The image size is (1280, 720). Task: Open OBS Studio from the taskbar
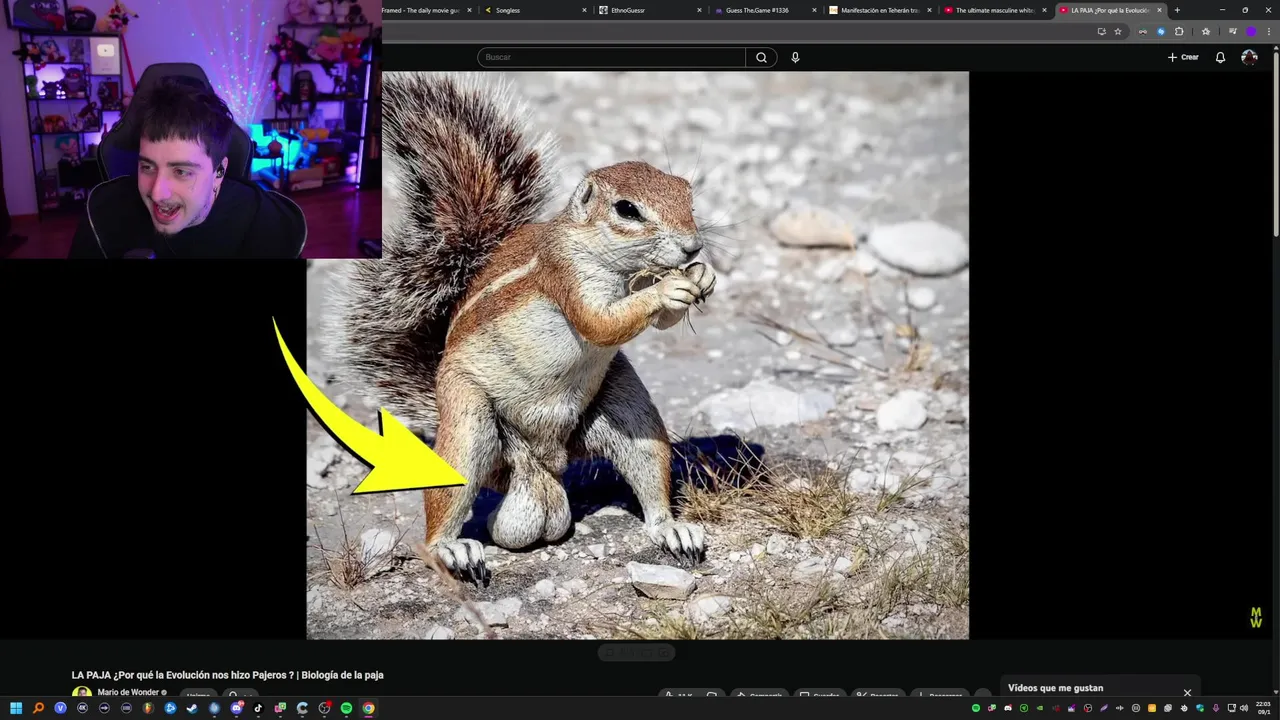point(324,708)
